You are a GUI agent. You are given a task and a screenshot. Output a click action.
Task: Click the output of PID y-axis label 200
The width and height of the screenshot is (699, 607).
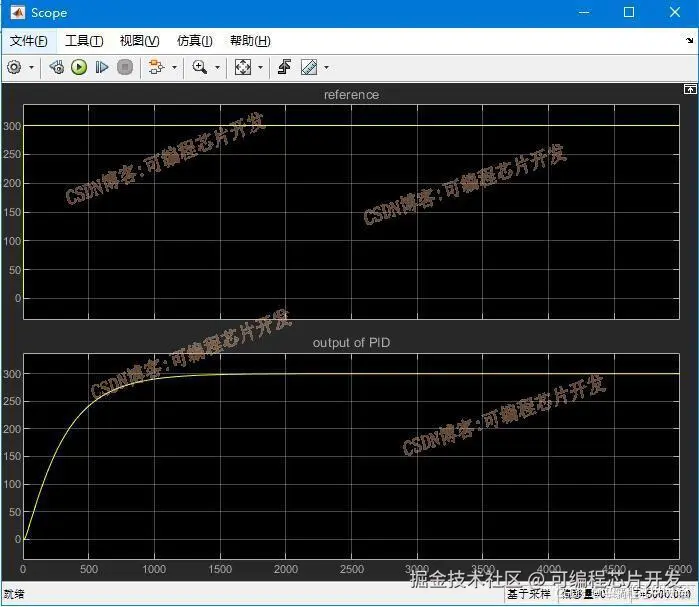[x=12, y=429]
